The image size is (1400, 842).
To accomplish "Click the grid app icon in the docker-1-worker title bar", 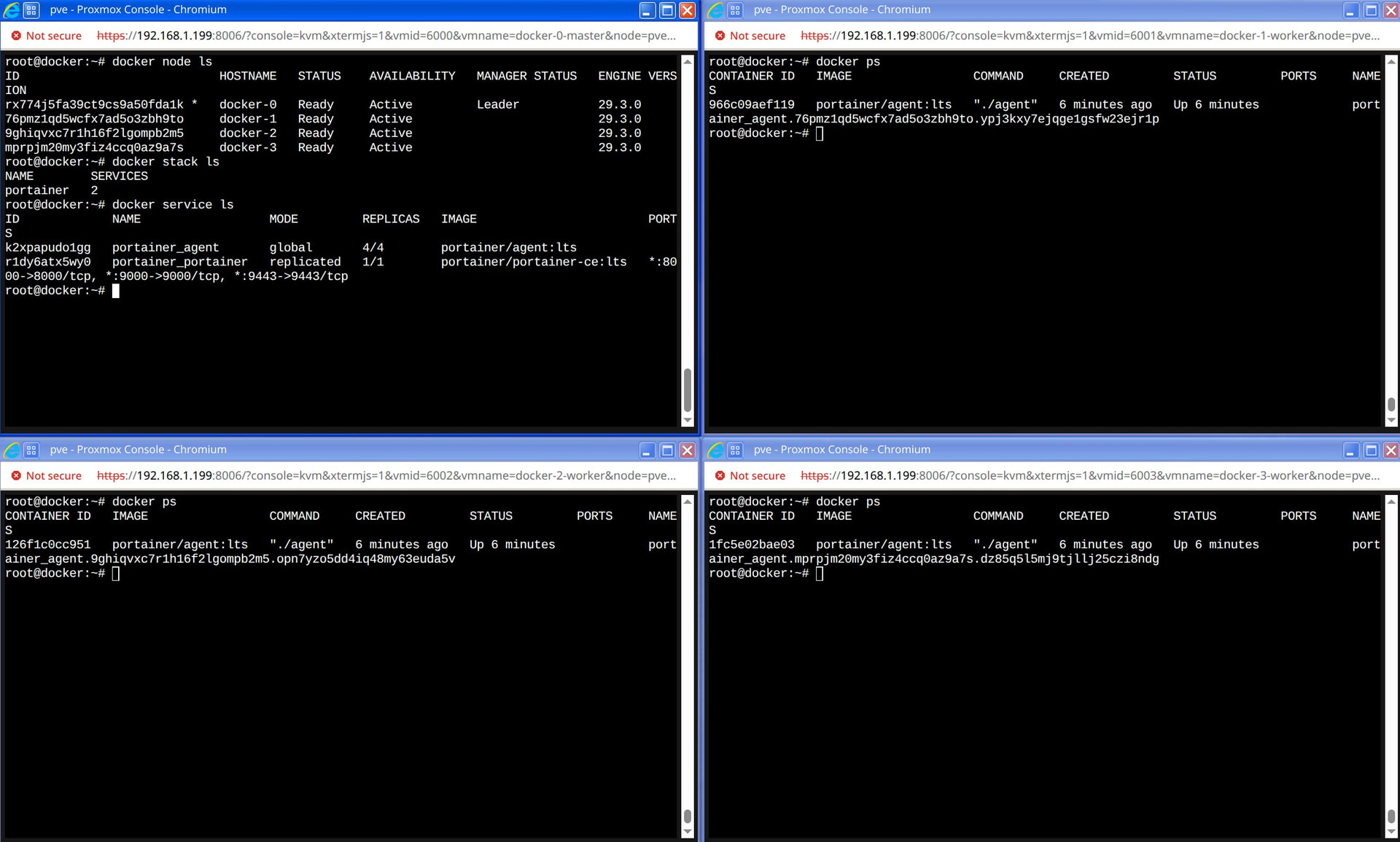I will 735,10.
